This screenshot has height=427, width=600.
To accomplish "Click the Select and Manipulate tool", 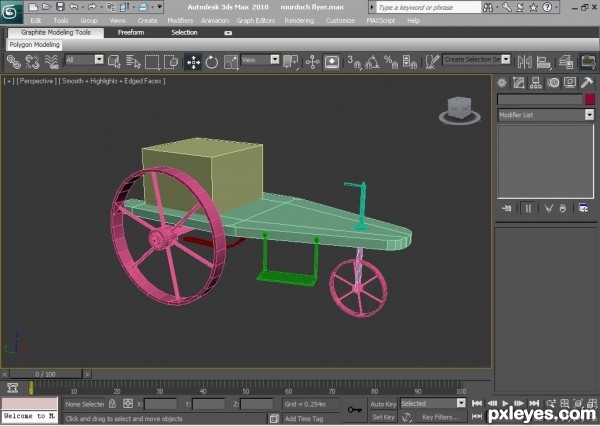I will 313,61.
